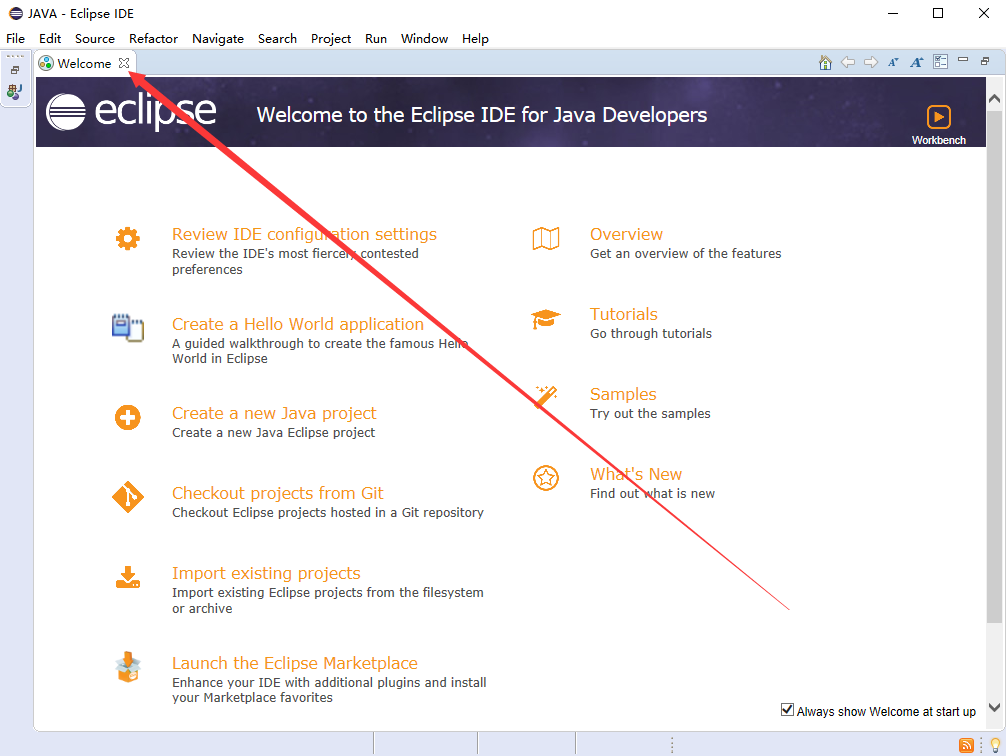The width and height of the screenshot is (1006, 756).
Task: Close the Welcome tab with its X
Action: point(124,63)
